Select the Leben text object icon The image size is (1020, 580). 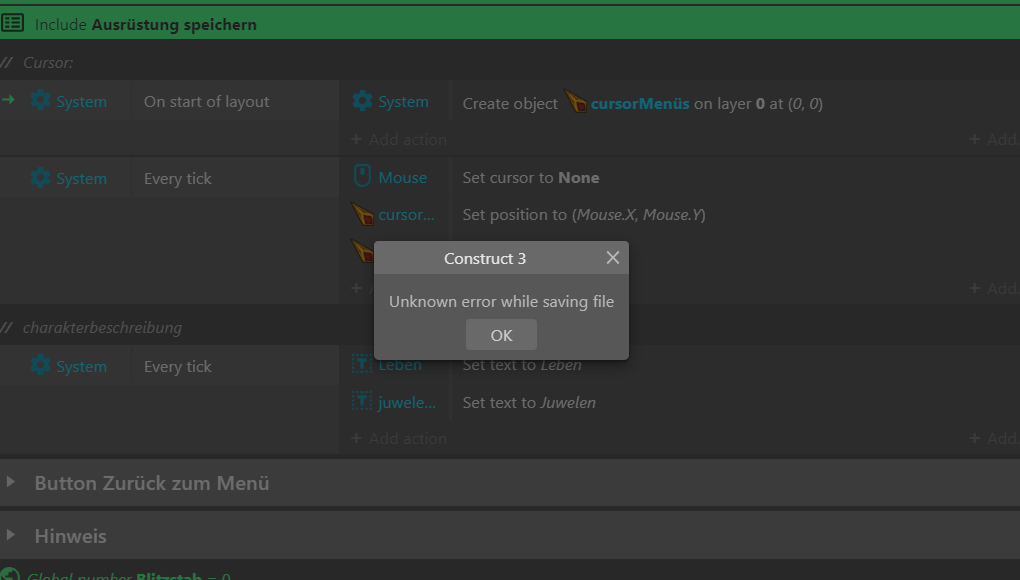[362, 365]
